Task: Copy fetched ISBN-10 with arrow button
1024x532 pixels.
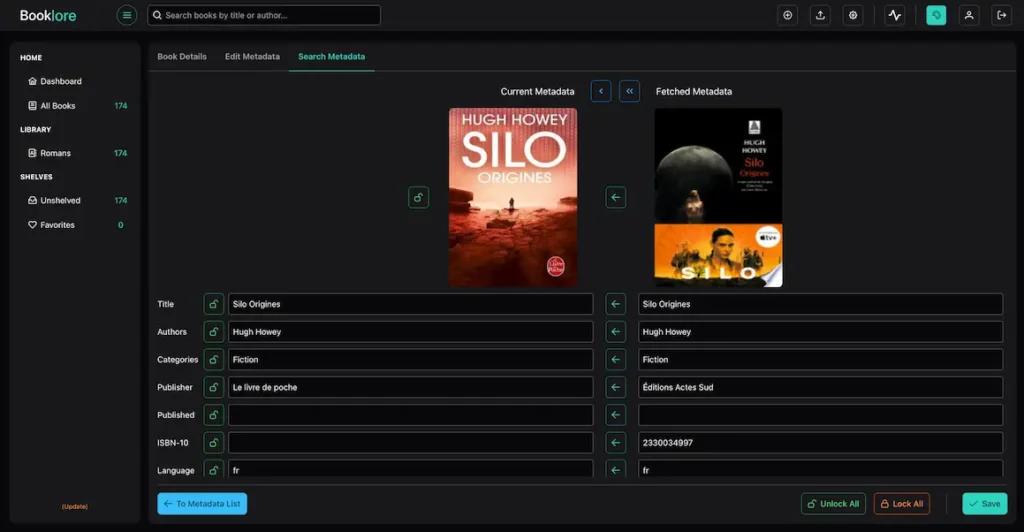Action: click(615, 443)
